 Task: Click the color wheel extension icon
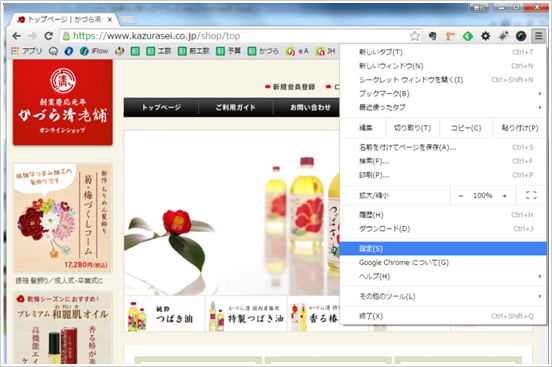[521, 36]
